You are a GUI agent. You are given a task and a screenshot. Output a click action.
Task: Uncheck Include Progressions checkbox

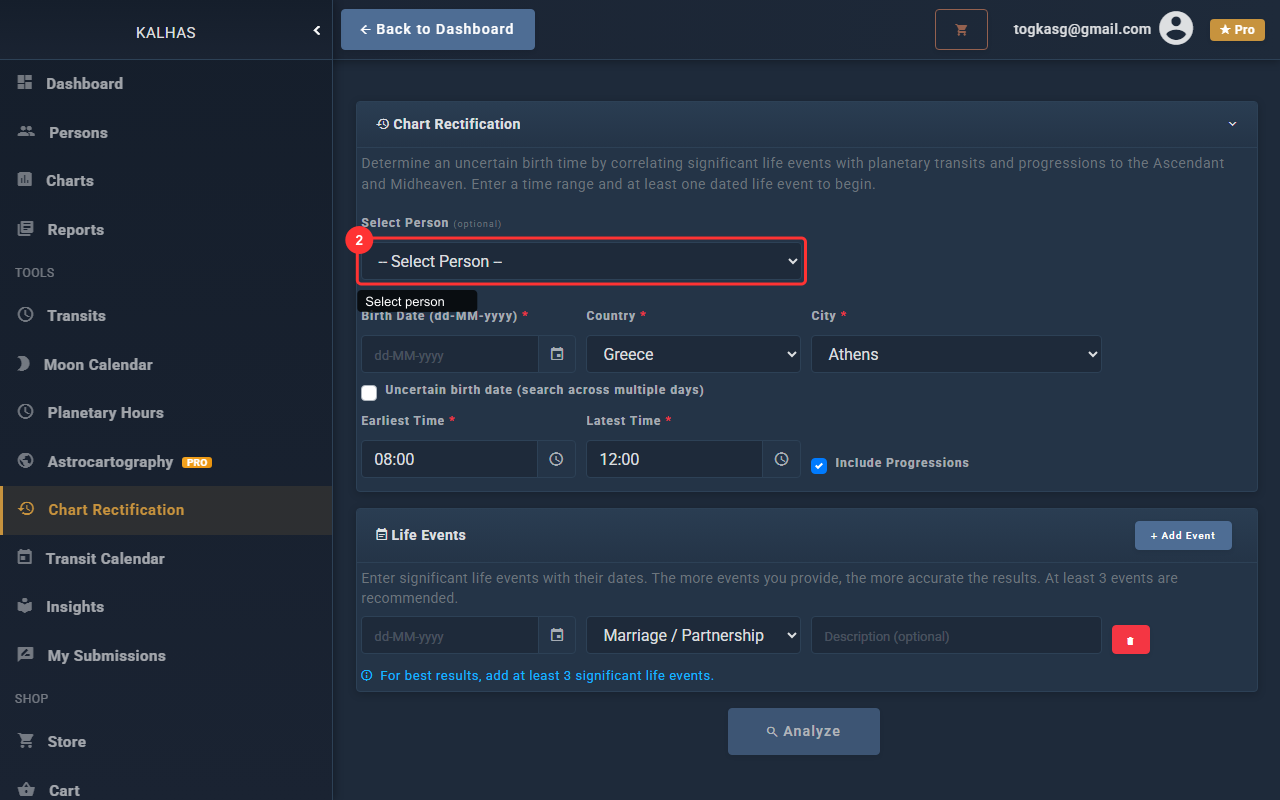point(819,465)
